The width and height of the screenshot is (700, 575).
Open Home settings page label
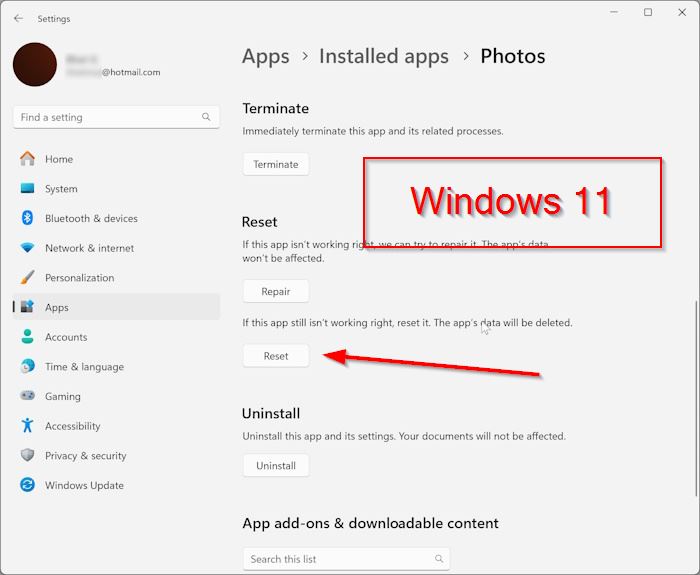pos(59,159)
